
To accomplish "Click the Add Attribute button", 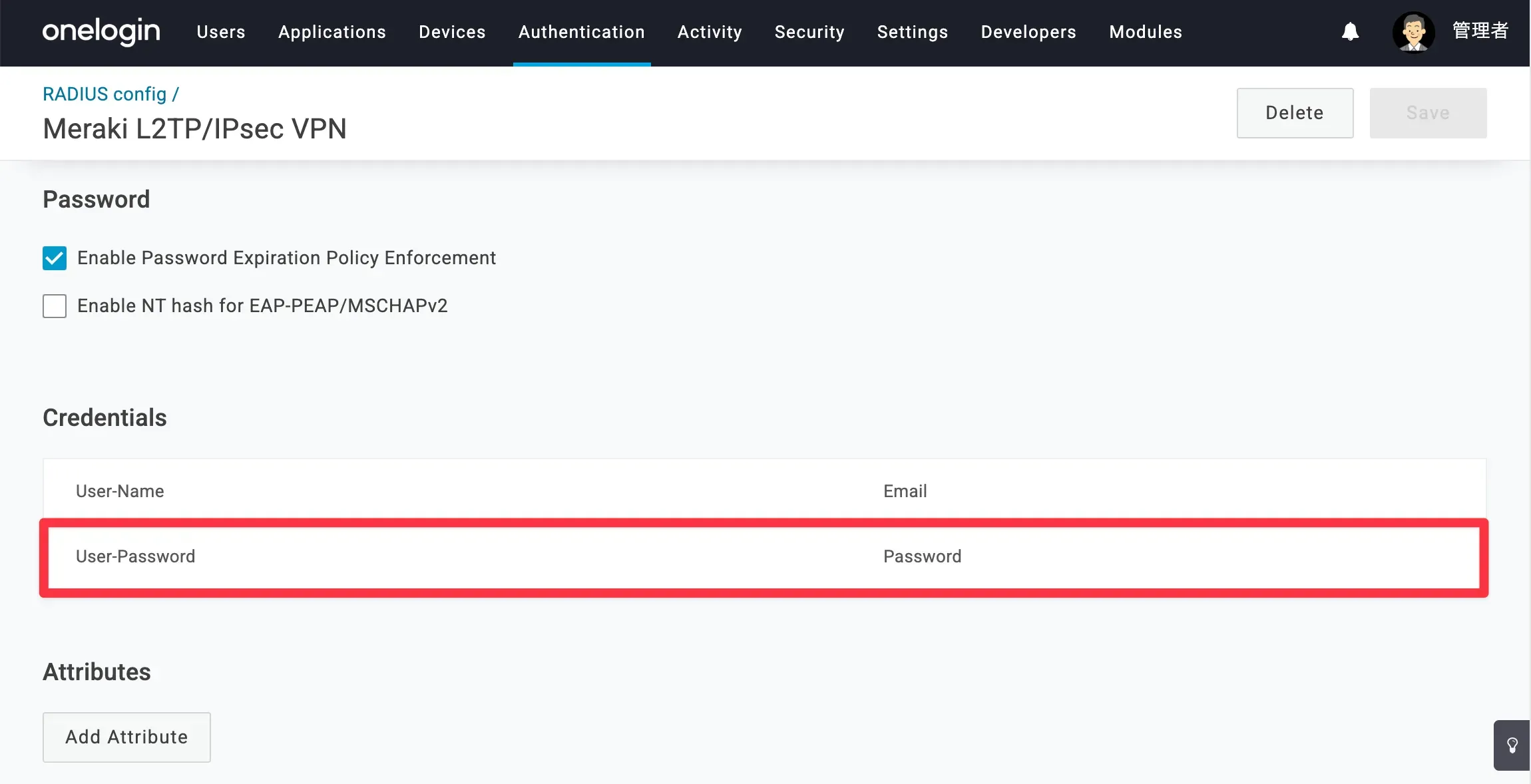I will 126,737.
